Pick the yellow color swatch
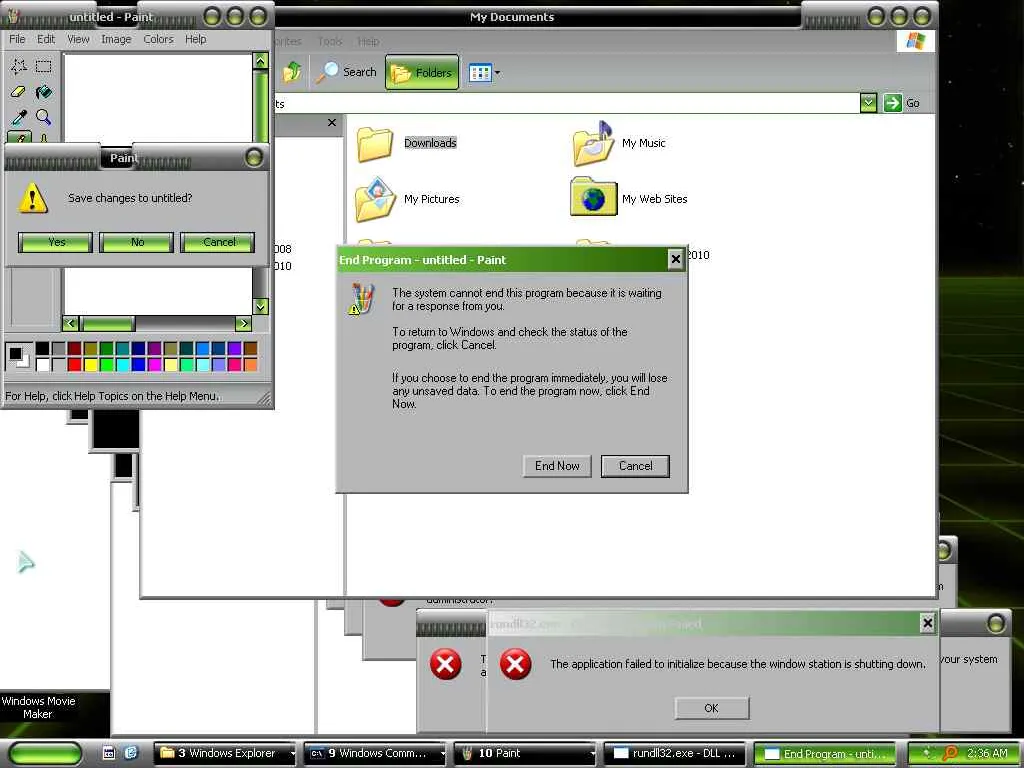The image size is (1024, 768). pyautogui.click(x=91, y=364)
